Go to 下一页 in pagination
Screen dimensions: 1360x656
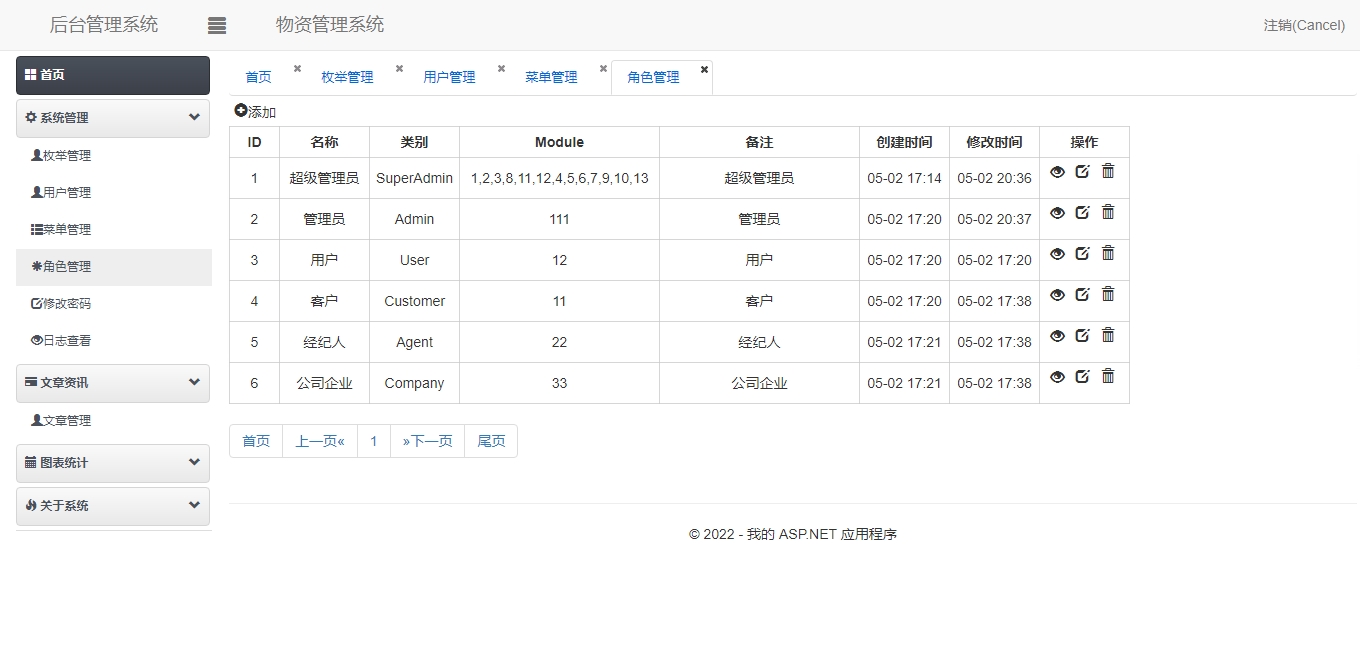click(427, 441)
